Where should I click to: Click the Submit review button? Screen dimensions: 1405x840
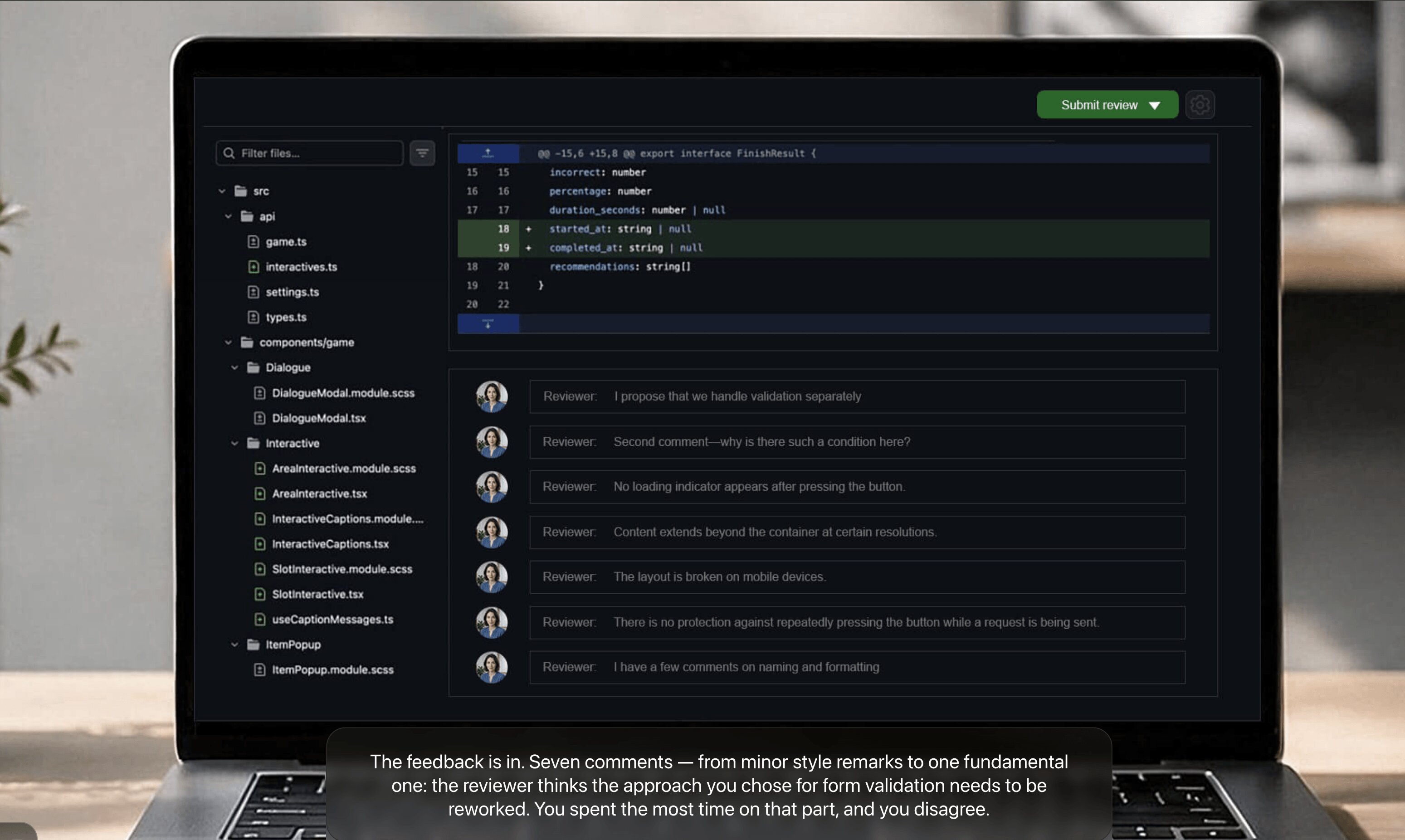click(1107, 105)
